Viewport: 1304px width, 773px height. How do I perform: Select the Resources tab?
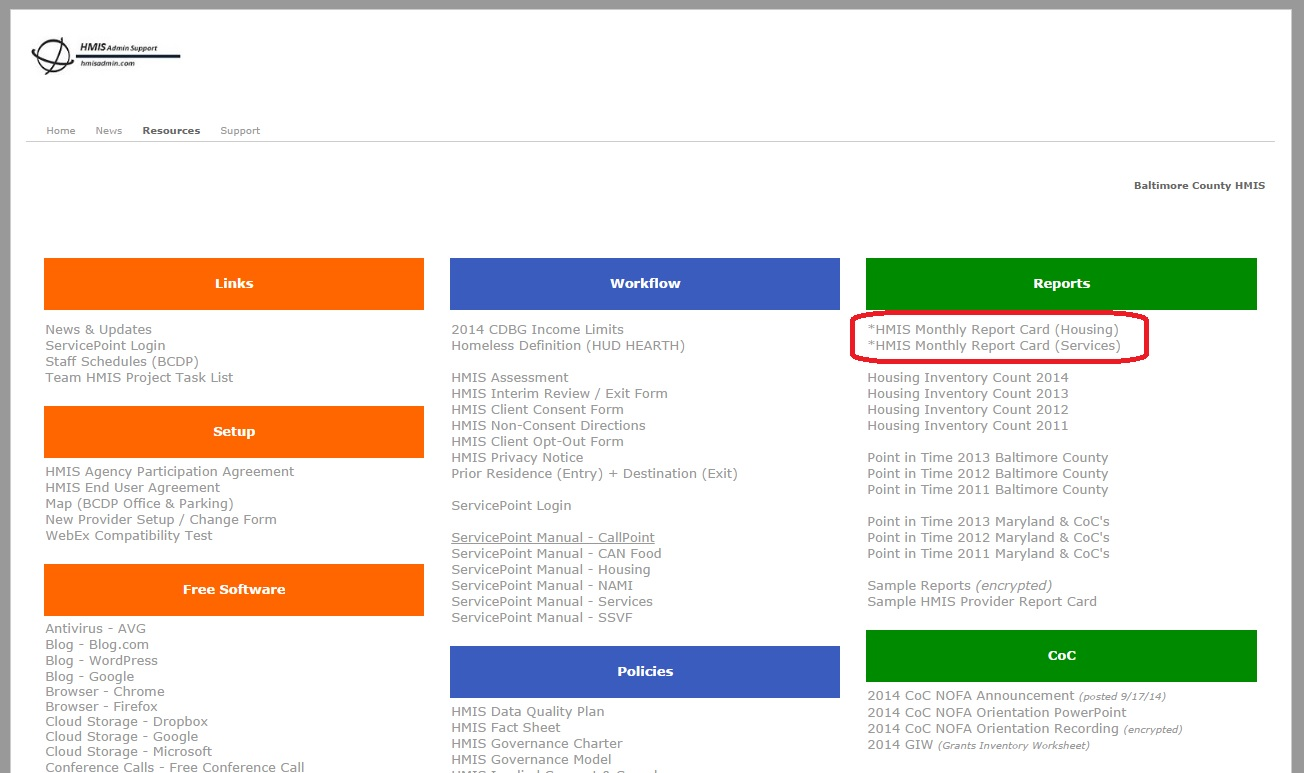pyautogui.click(x=171, y=130)
